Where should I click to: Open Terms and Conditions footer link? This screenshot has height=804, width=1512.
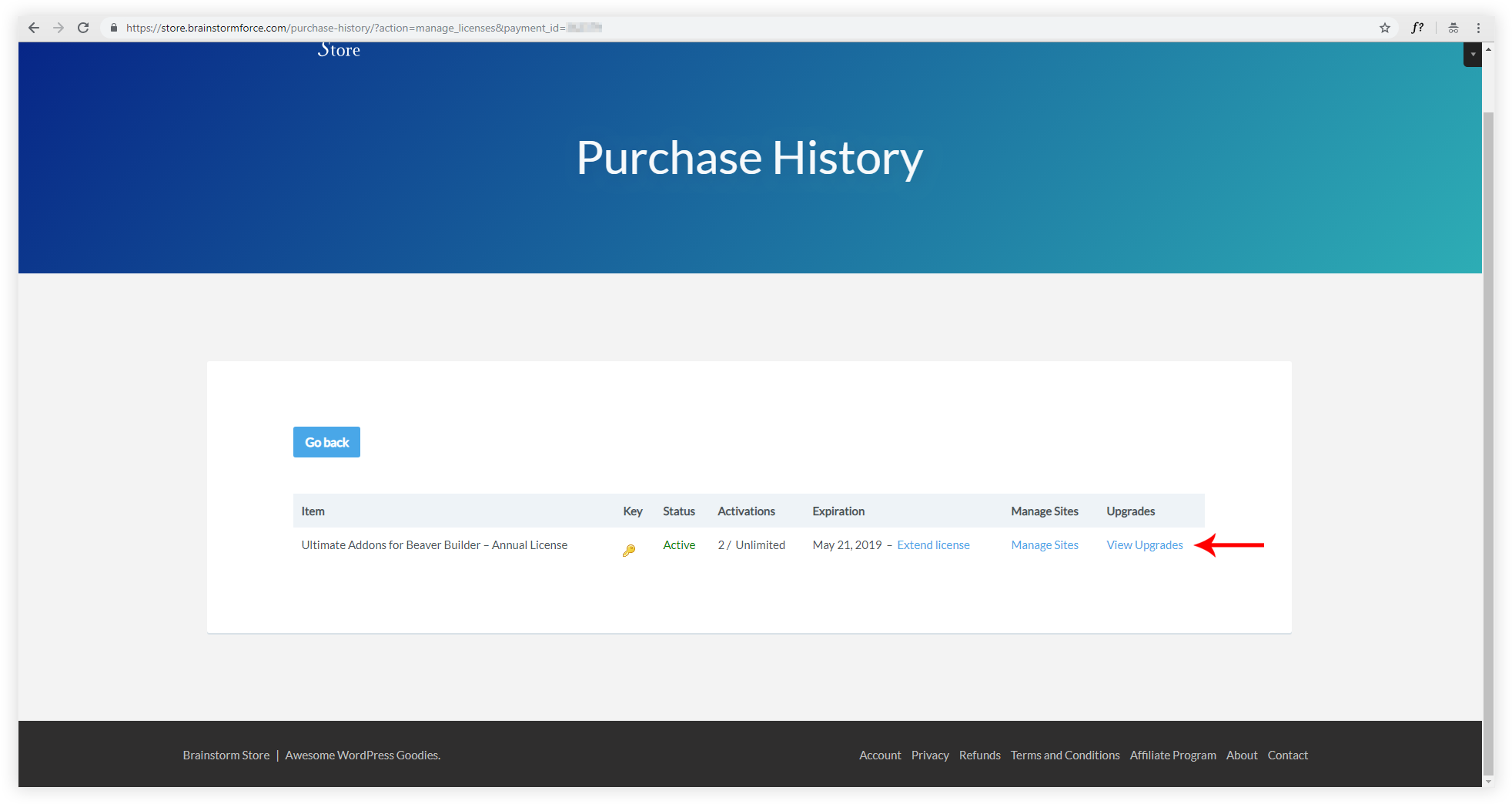click(1065, 755)
